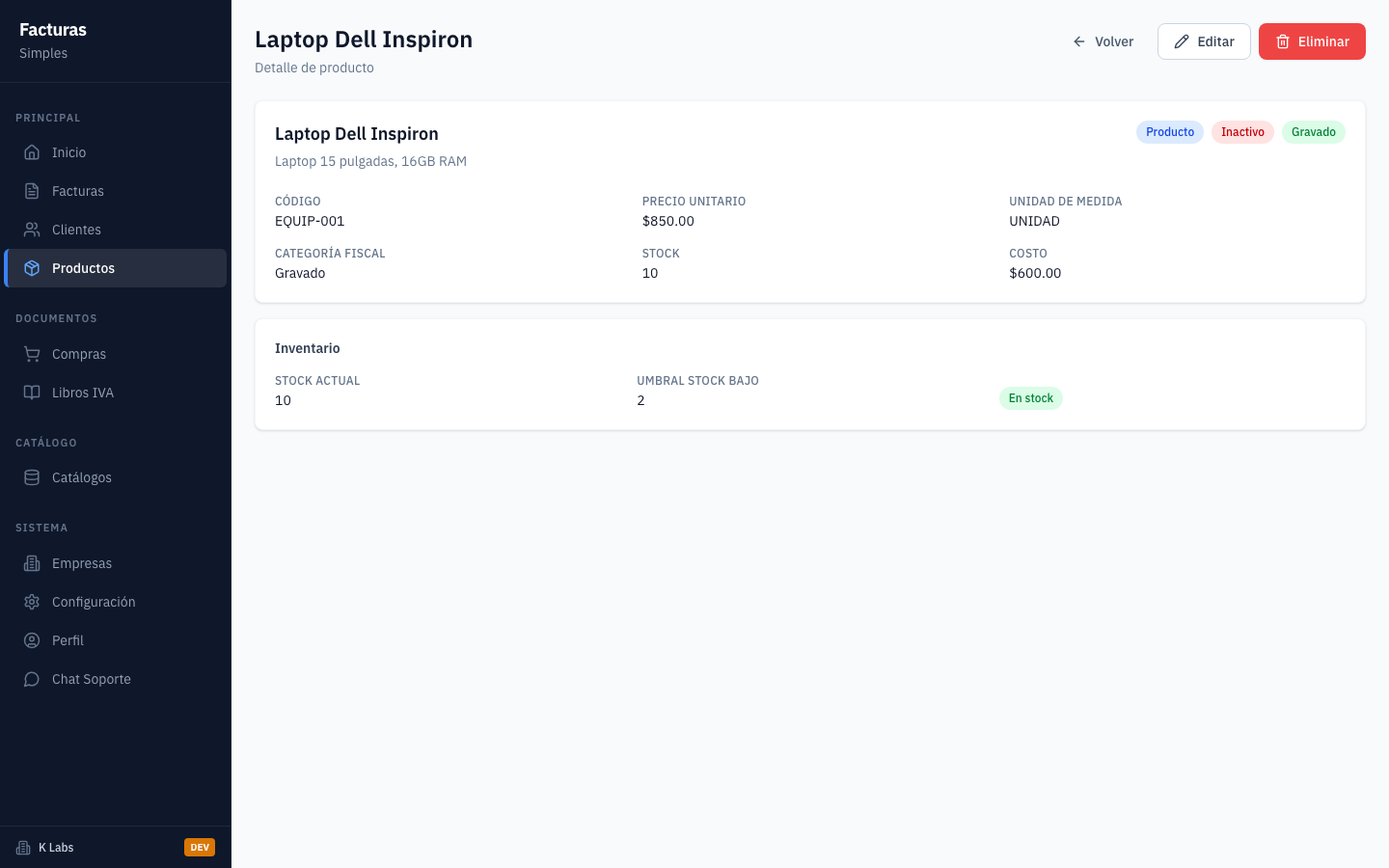
Task: Open the Catálogos section
Action: 116,477
